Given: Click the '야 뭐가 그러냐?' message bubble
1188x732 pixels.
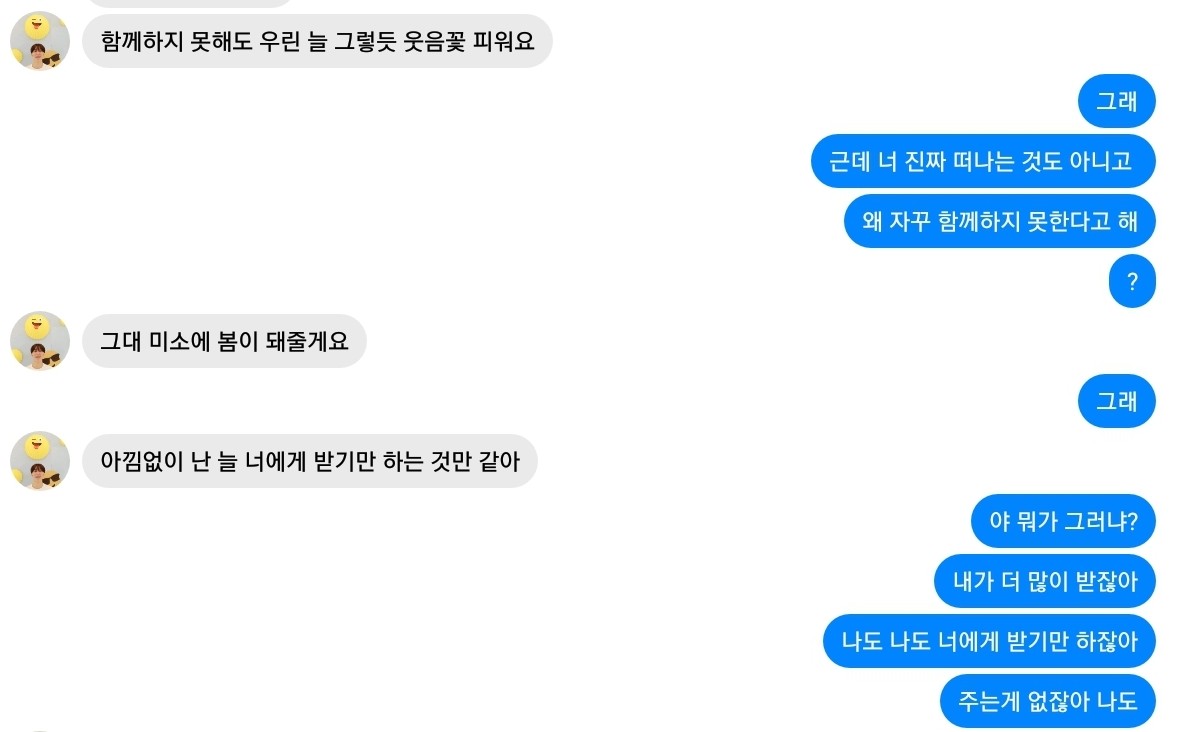Looking at the screenshot, I should [1063, 521].
